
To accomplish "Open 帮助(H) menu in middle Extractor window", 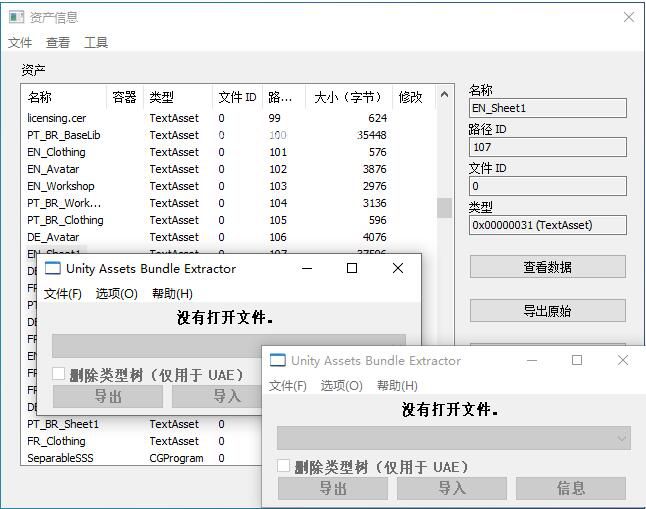I will click(x=172, y=294).
